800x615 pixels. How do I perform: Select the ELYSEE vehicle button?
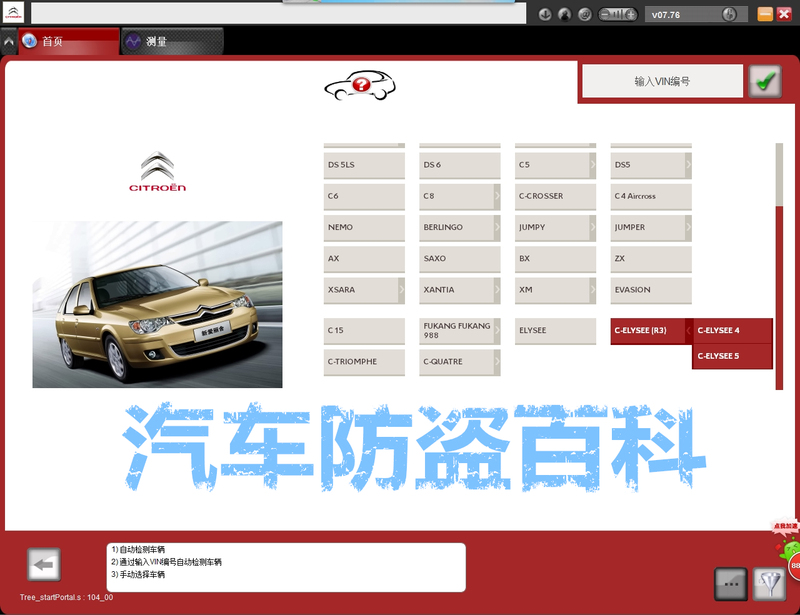pos(555,331)
